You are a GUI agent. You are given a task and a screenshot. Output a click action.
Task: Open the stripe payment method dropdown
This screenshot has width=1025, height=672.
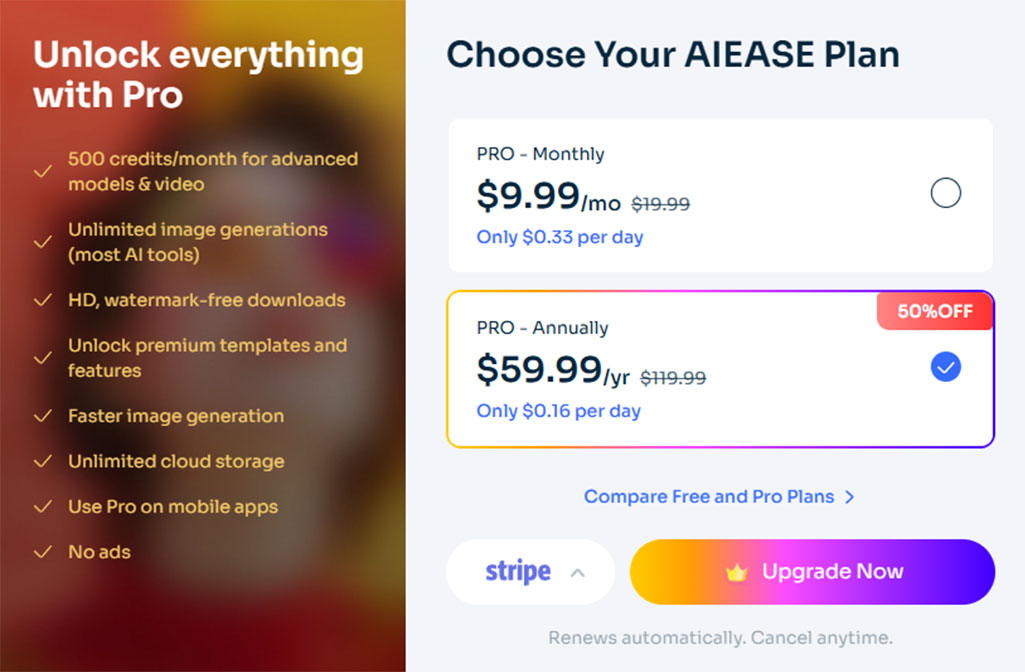[x=530, y=572]
